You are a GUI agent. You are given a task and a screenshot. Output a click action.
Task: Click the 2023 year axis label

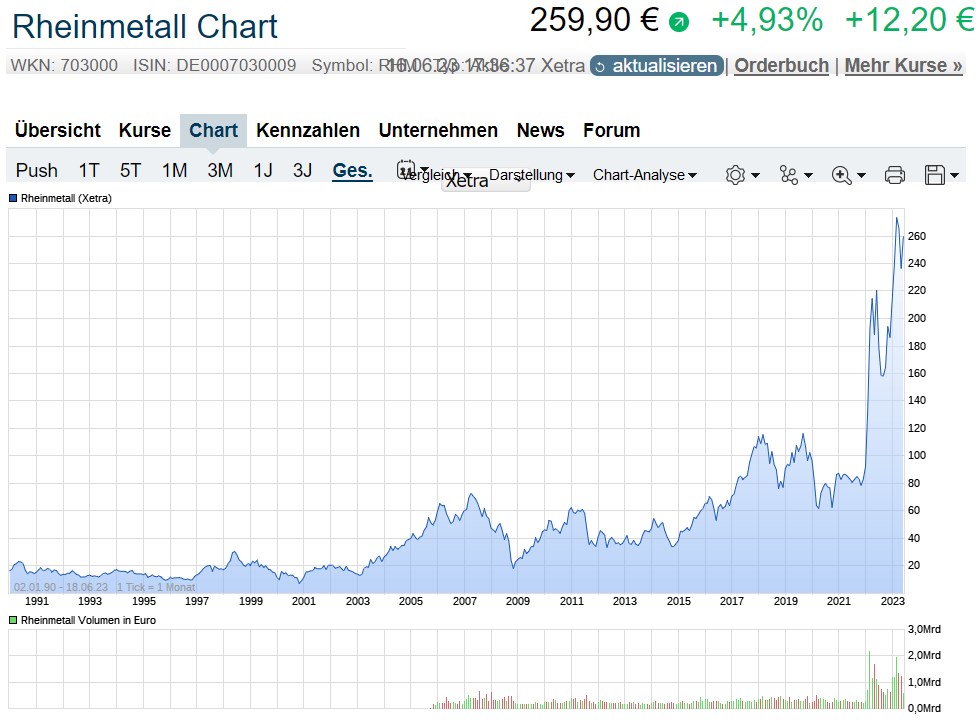pos(893,601)
